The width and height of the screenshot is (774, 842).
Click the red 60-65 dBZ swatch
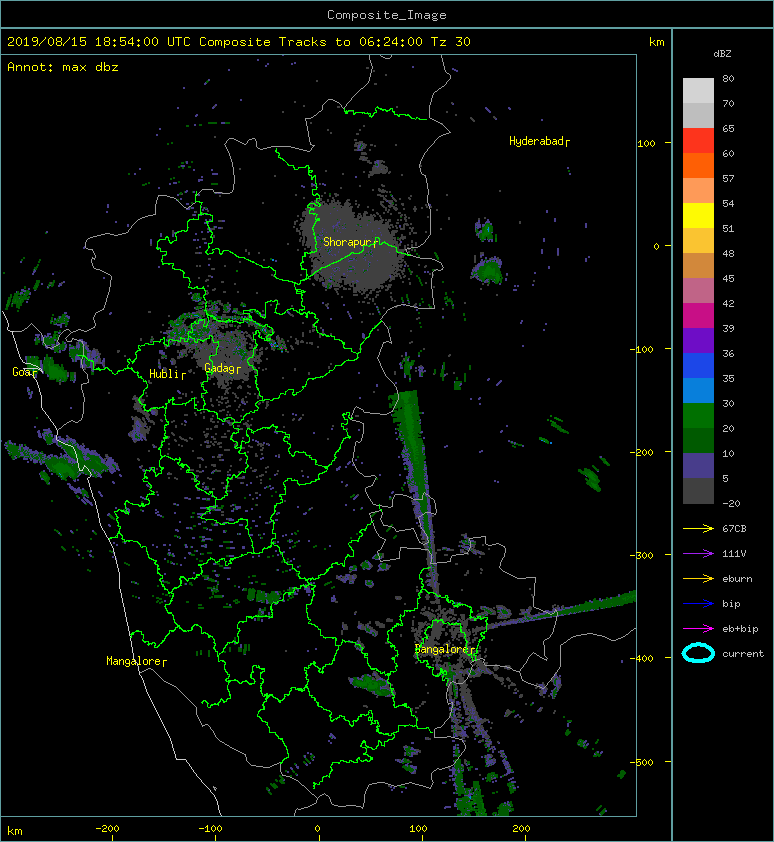click(698, 141)
